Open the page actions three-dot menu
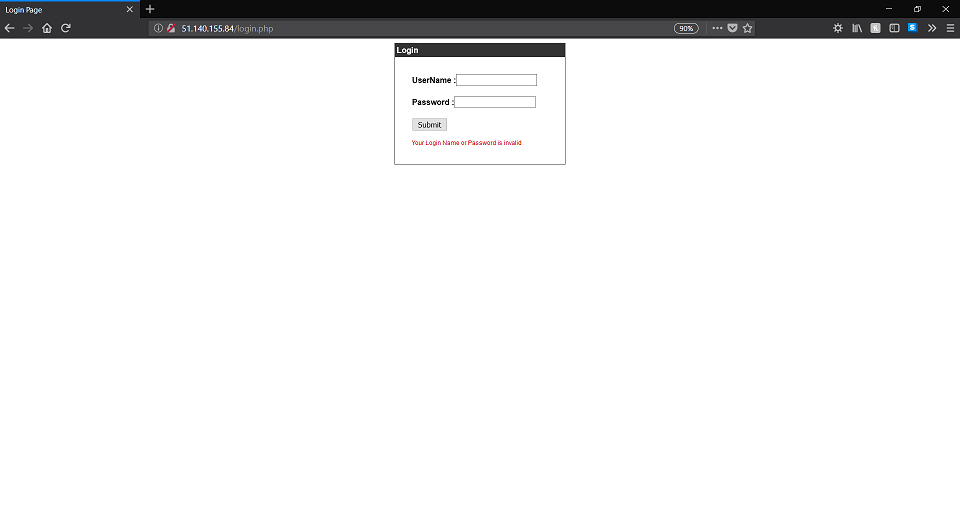The image size is (960, 515). click(717, 28)
